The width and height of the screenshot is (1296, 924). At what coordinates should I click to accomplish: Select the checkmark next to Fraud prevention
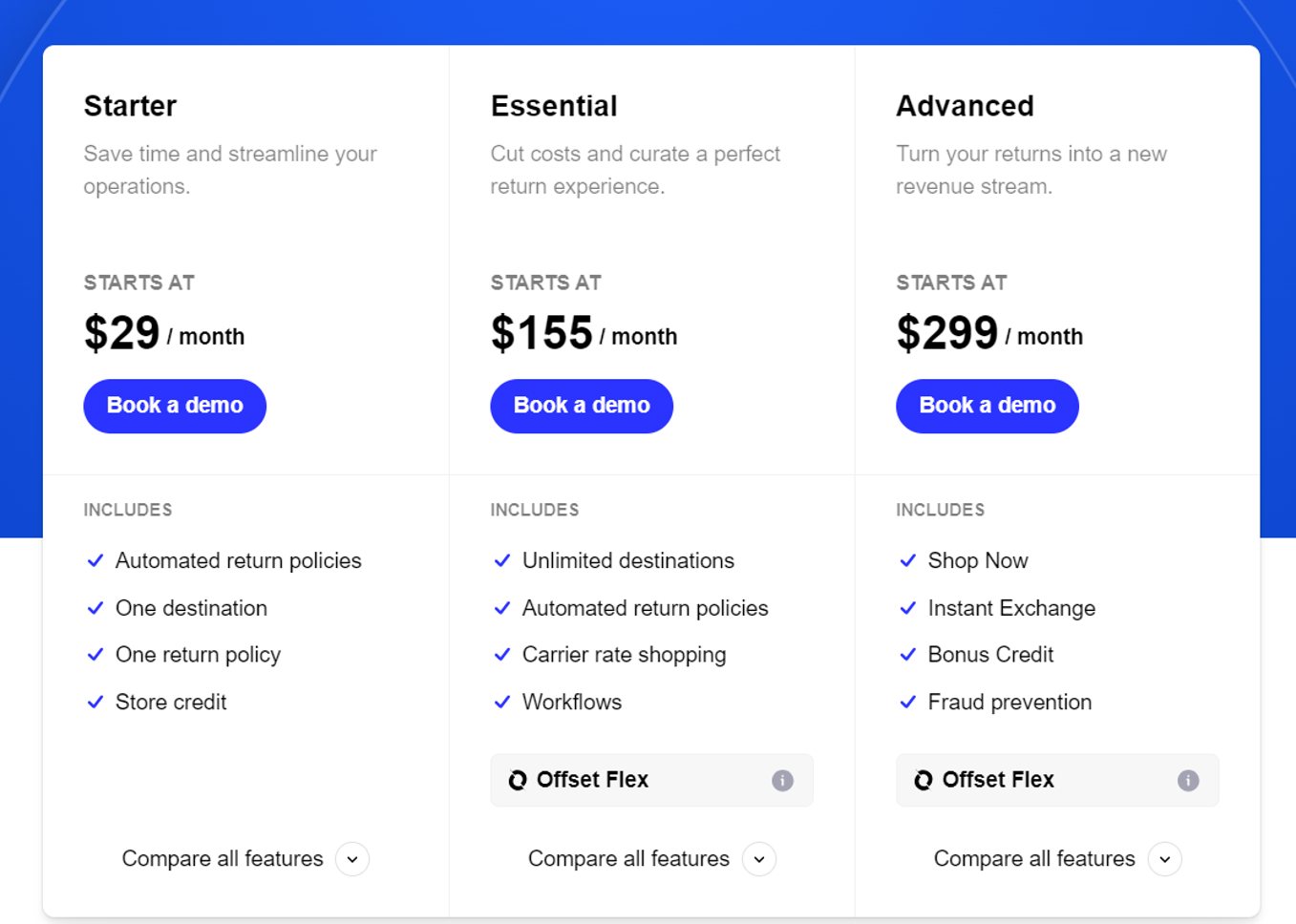pyautogui.click(x=907, y=702)
